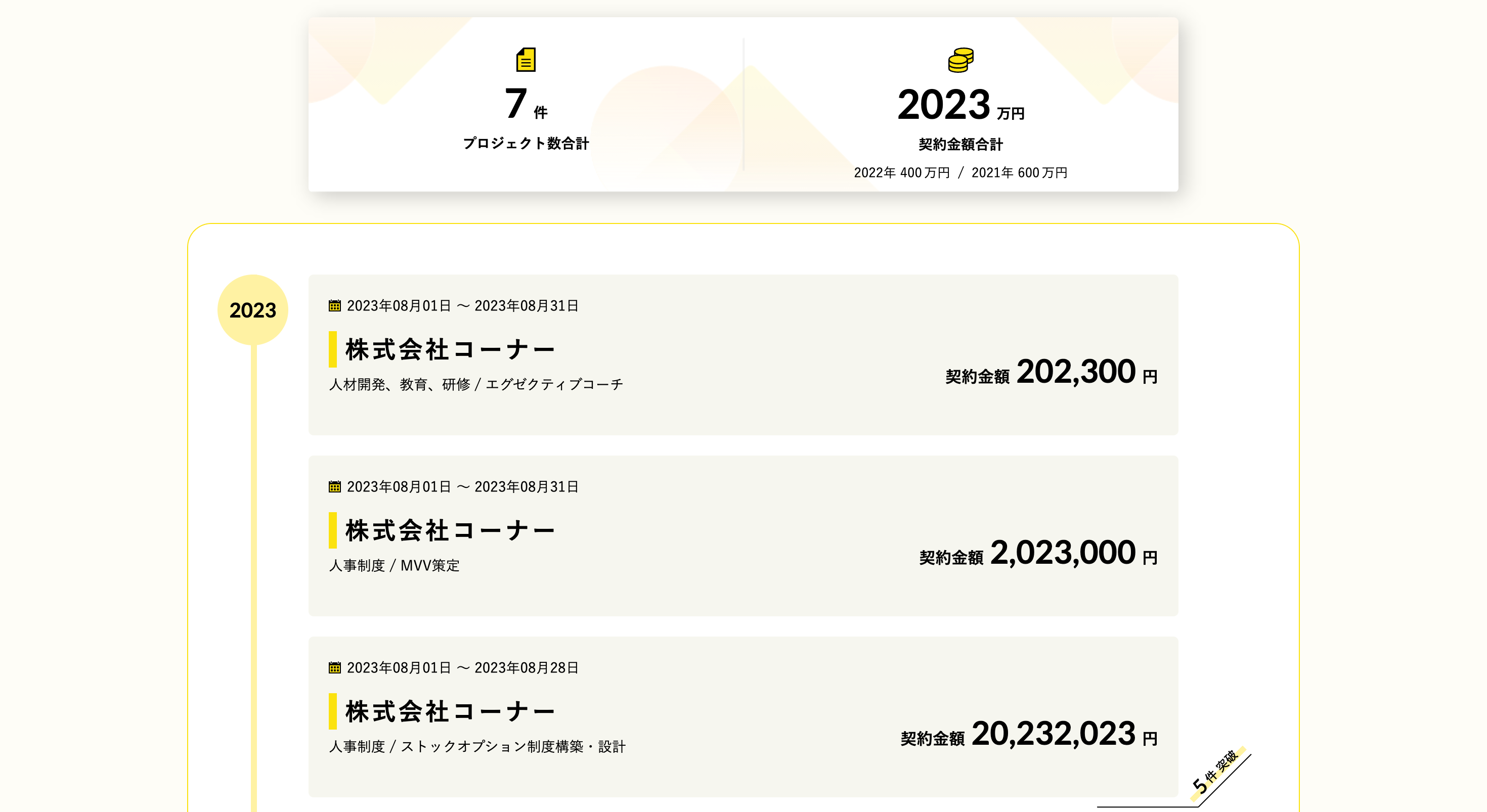Image resolution: width=1487 pixels, height=812 pixels.
Task: Click calendar icon in the 2,023,000円 card
Action: 335,486
